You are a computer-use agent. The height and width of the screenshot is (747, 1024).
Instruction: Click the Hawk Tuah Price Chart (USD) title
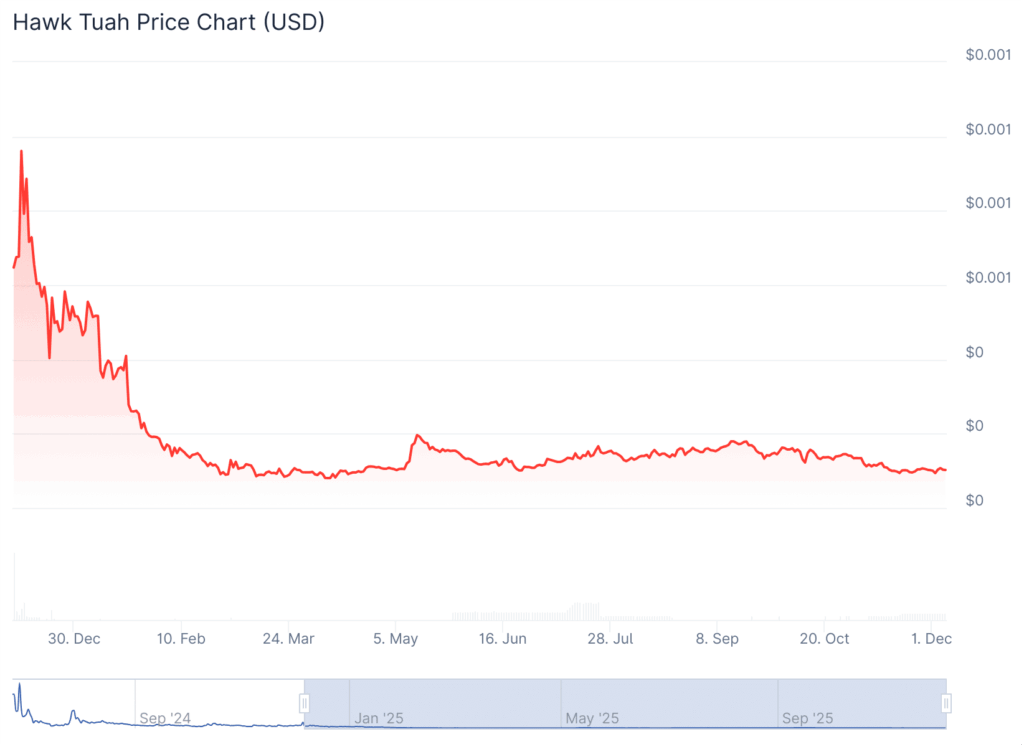pyautogui.click(x=168, y=22)
